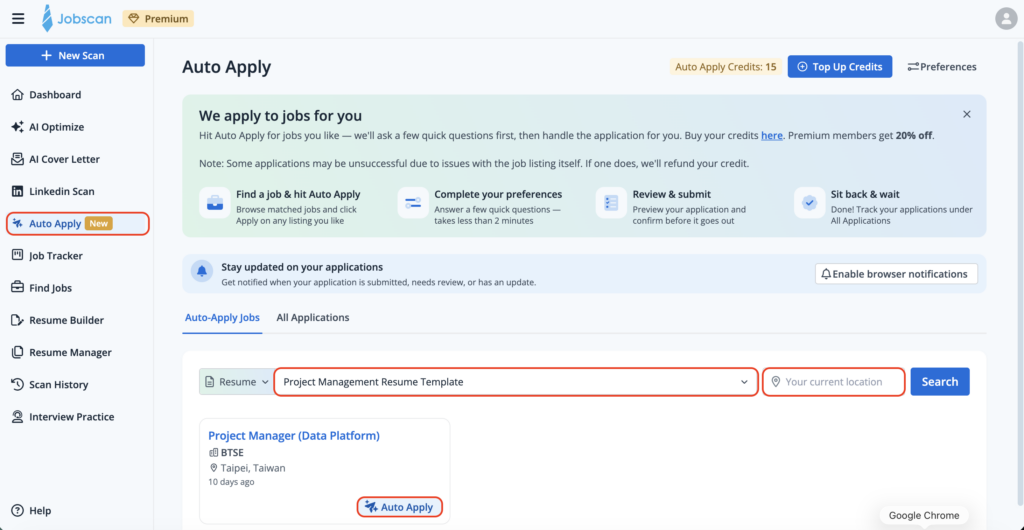Switch to All Applications tab

[x=313, y=318]
